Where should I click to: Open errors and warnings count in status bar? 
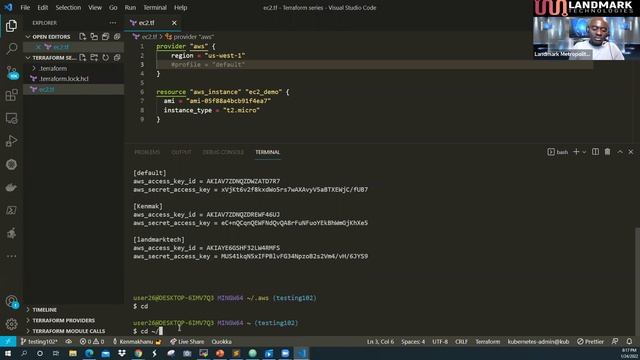(x=92, y=342)
